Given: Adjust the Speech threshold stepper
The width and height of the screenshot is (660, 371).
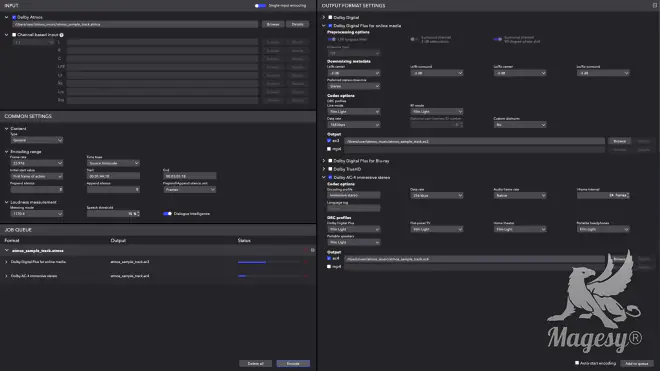Looking at the screenshot, I should tap(138, 214).
